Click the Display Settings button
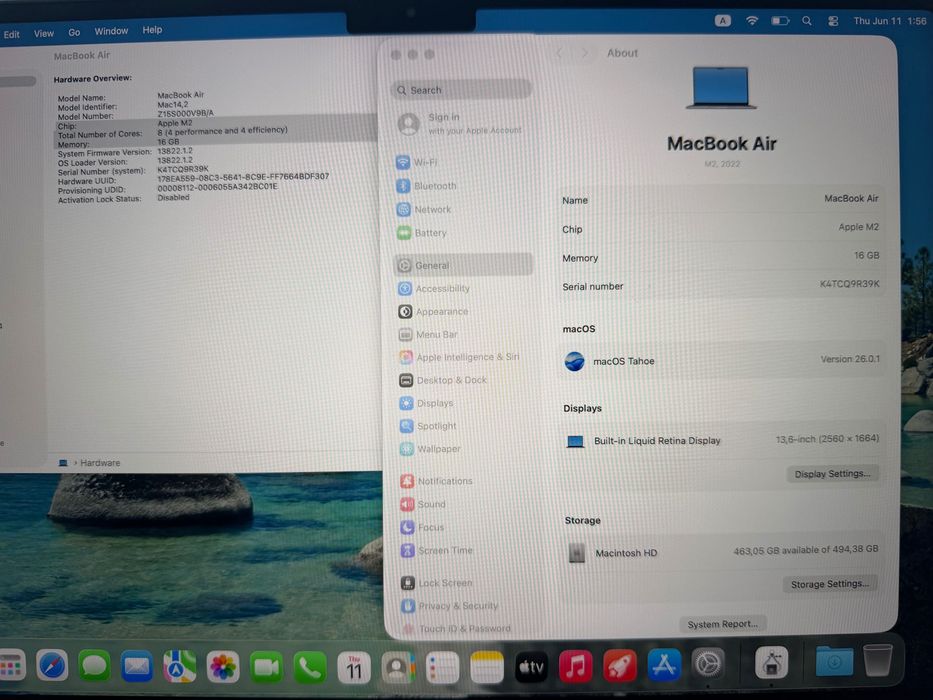Screen dimensions: 933x700 (832, 474)
